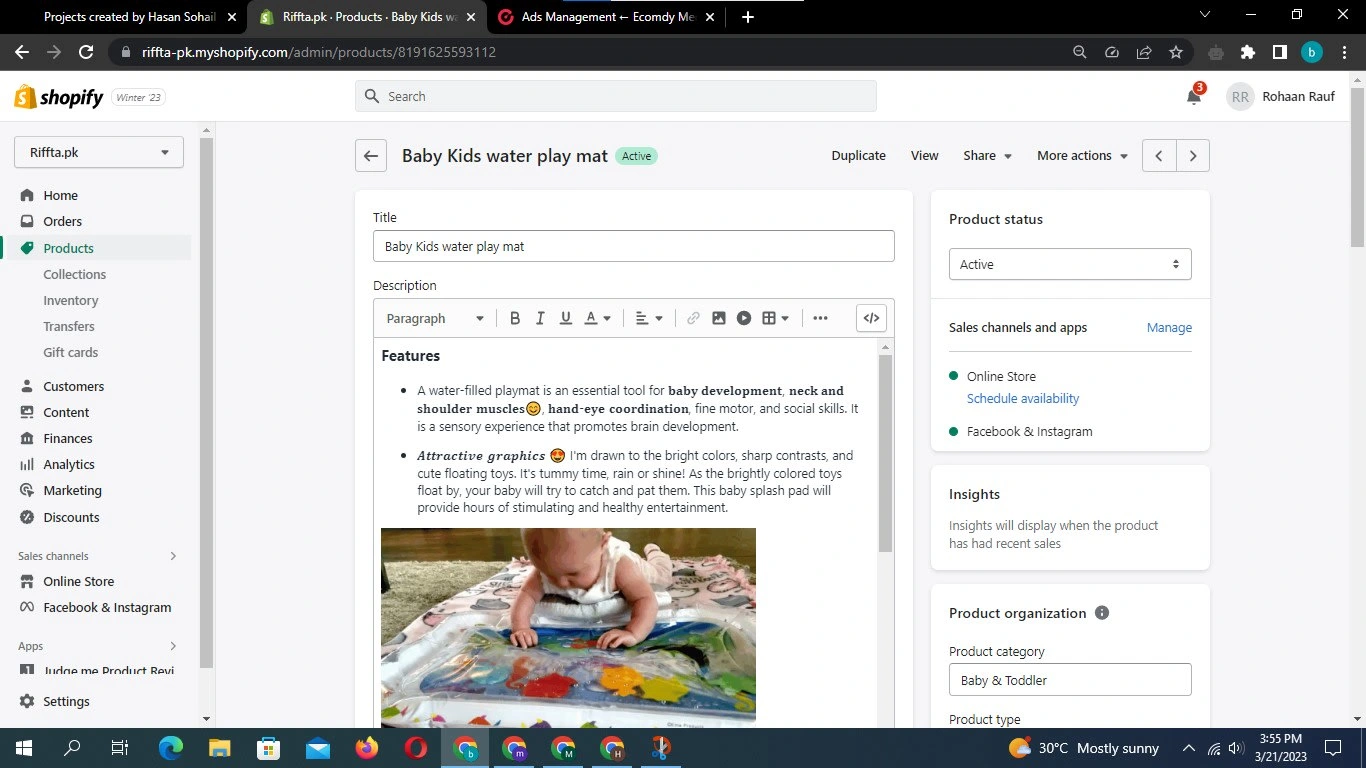Click the Duplicate product button
Image resolution: width=1366 pixels, height=768 pixels.
(x=858, y=155)
